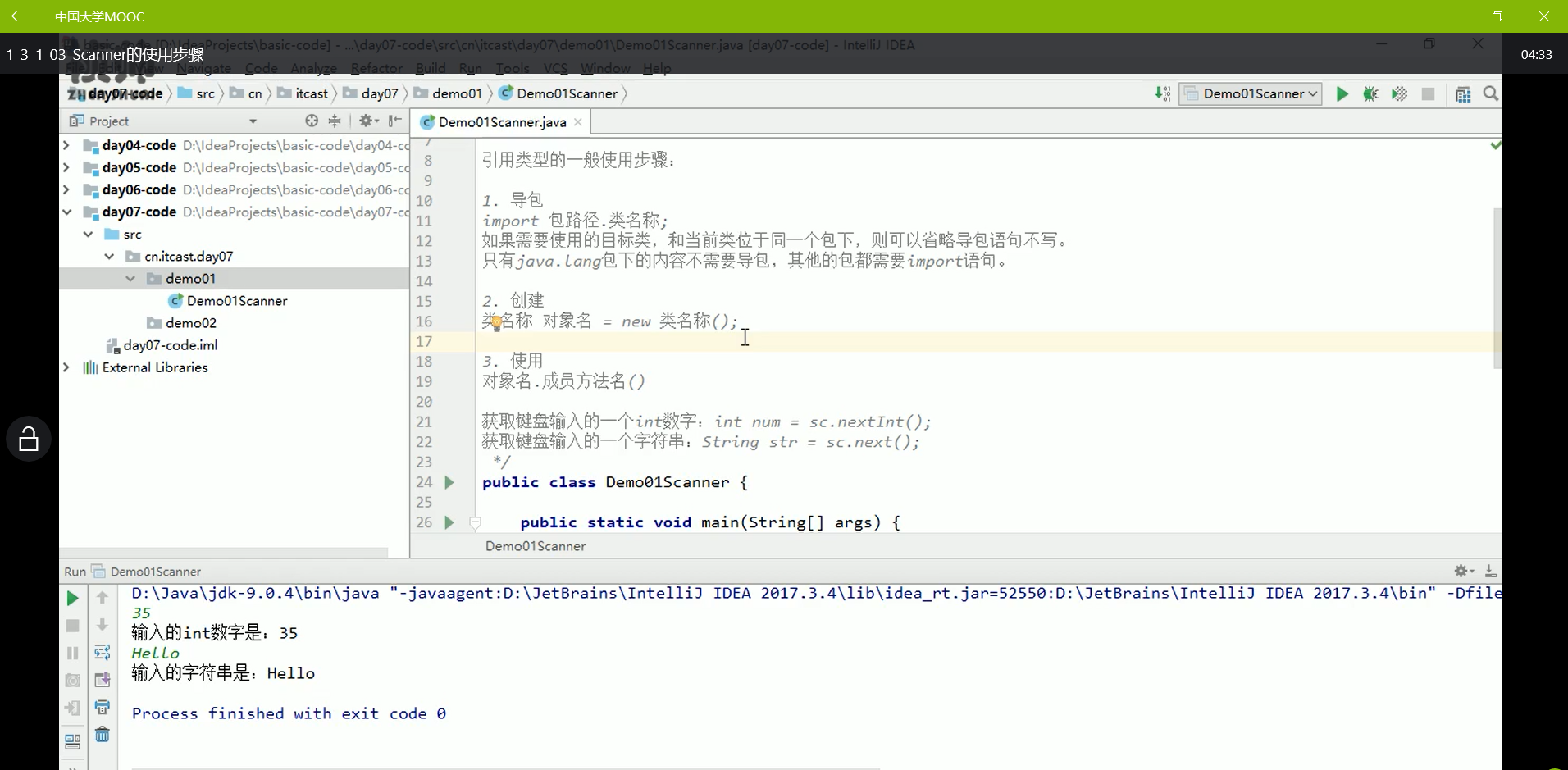Click the Print icon in the Run panel
Viewport: 1568px width, 770px height.
103,707
